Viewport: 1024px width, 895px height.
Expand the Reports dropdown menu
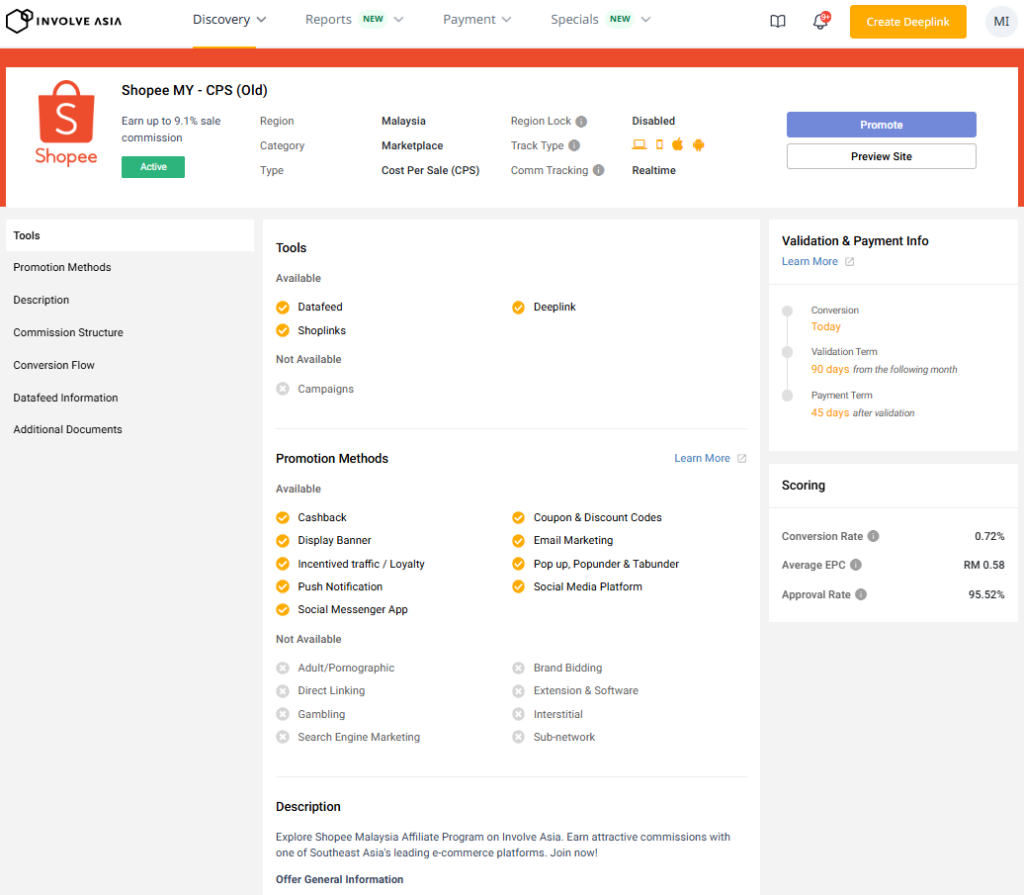[x=354, y=20]
